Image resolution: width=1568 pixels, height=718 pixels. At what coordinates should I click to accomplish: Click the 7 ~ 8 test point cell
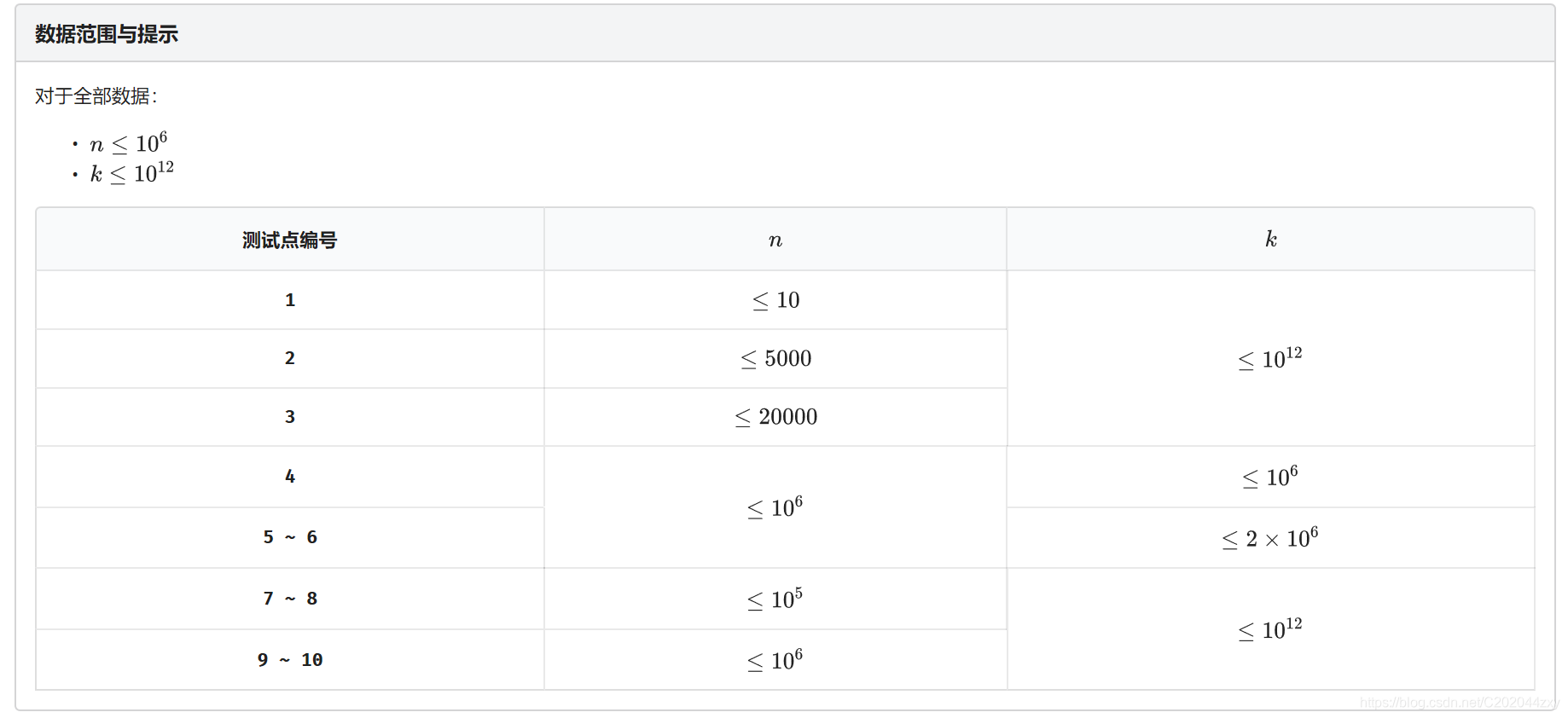[290, 599]
